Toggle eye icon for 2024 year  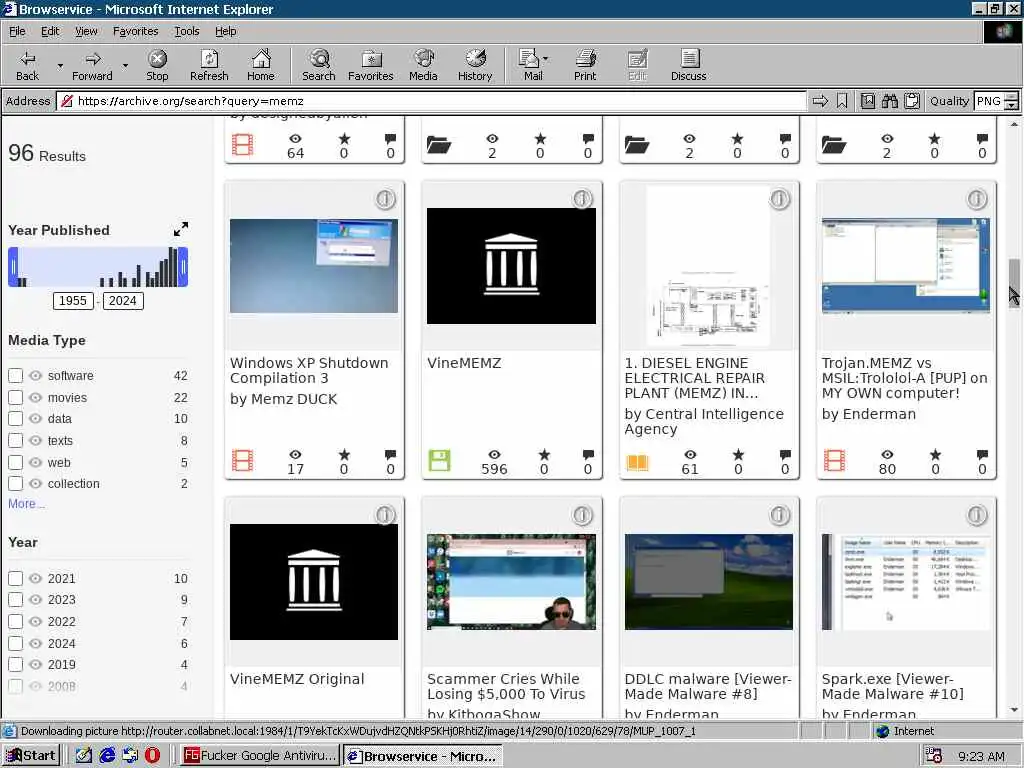pyautogui.click(x=36, y=643)
